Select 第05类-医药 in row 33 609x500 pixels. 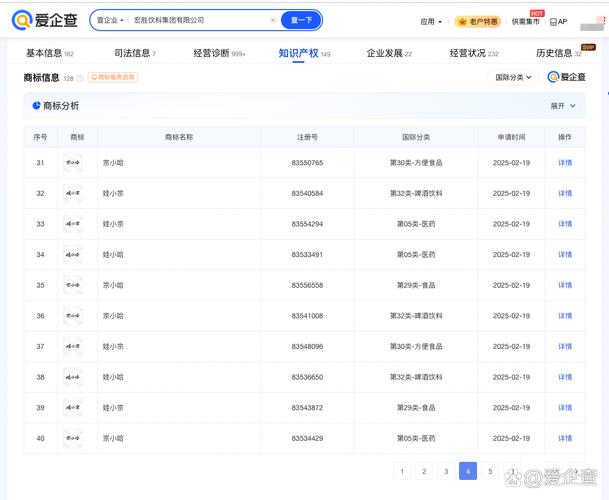(416, 224)
